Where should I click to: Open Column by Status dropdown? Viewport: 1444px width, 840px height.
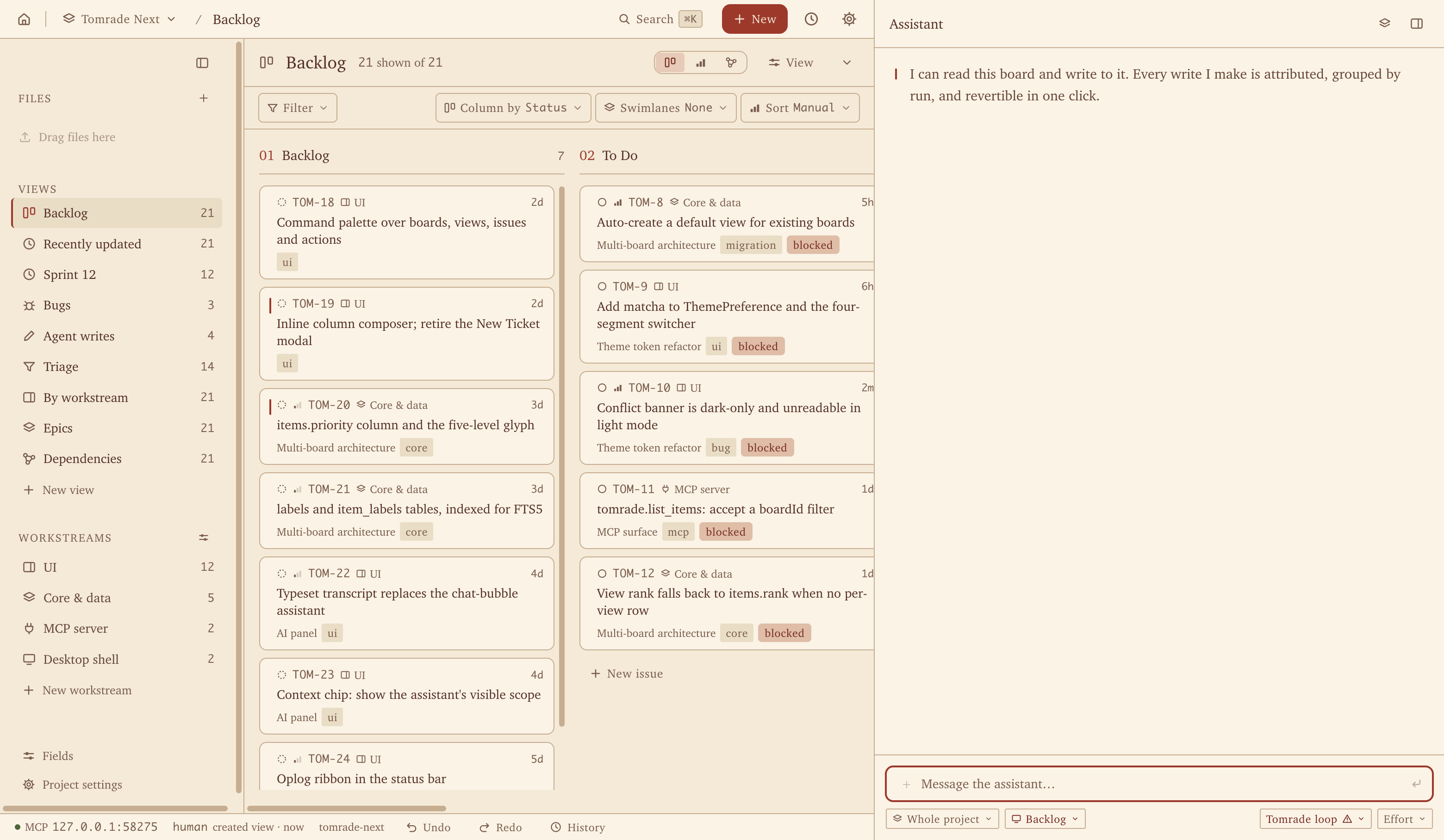pyautogui.click(x=513, y=108)
